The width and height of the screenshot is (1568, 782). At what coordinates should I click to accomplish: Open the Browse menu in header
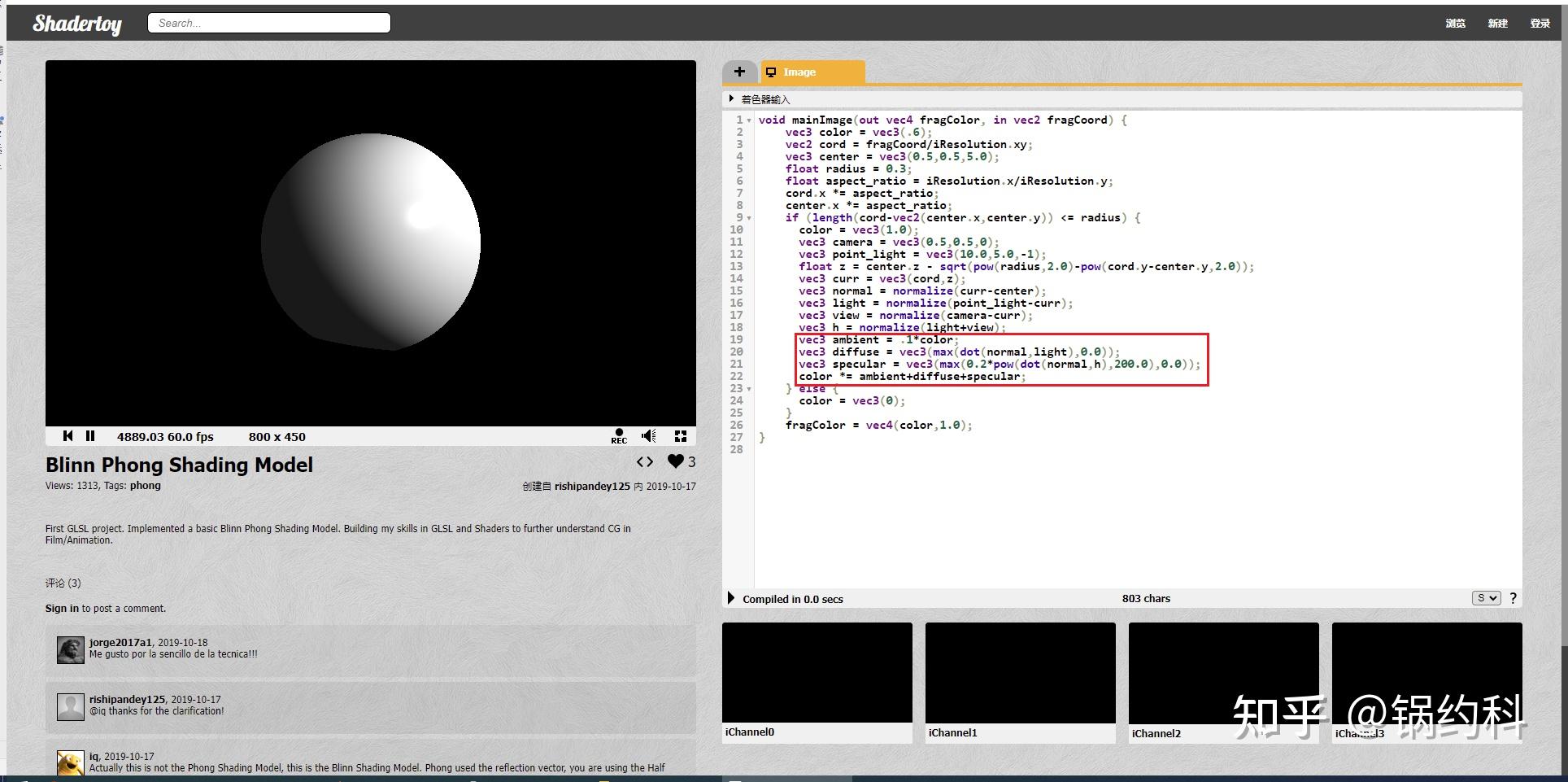(x=1455, y=23)
